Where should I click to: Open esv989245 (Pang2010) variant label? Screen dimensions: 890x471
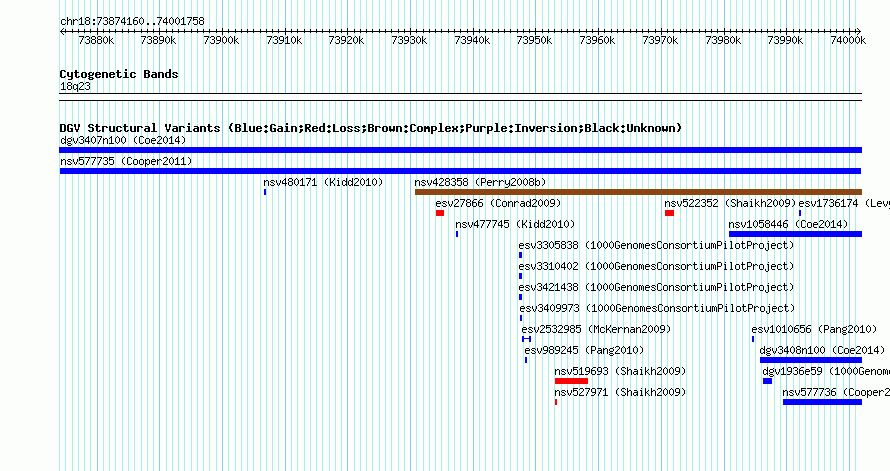[x=584, y=350]
